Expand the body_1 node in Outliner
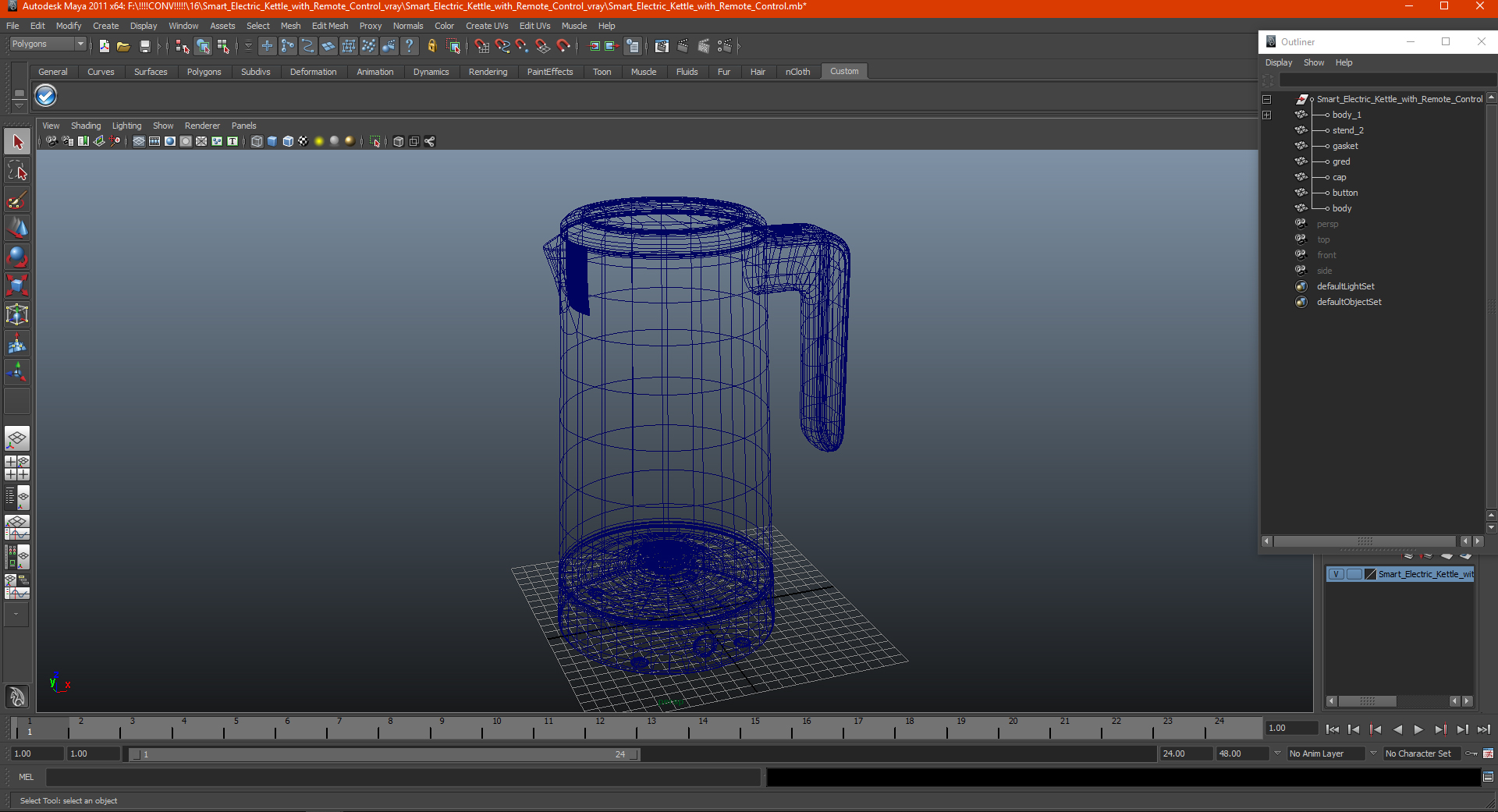This screenshot has height=812, width=1498. click(1267, 115)
